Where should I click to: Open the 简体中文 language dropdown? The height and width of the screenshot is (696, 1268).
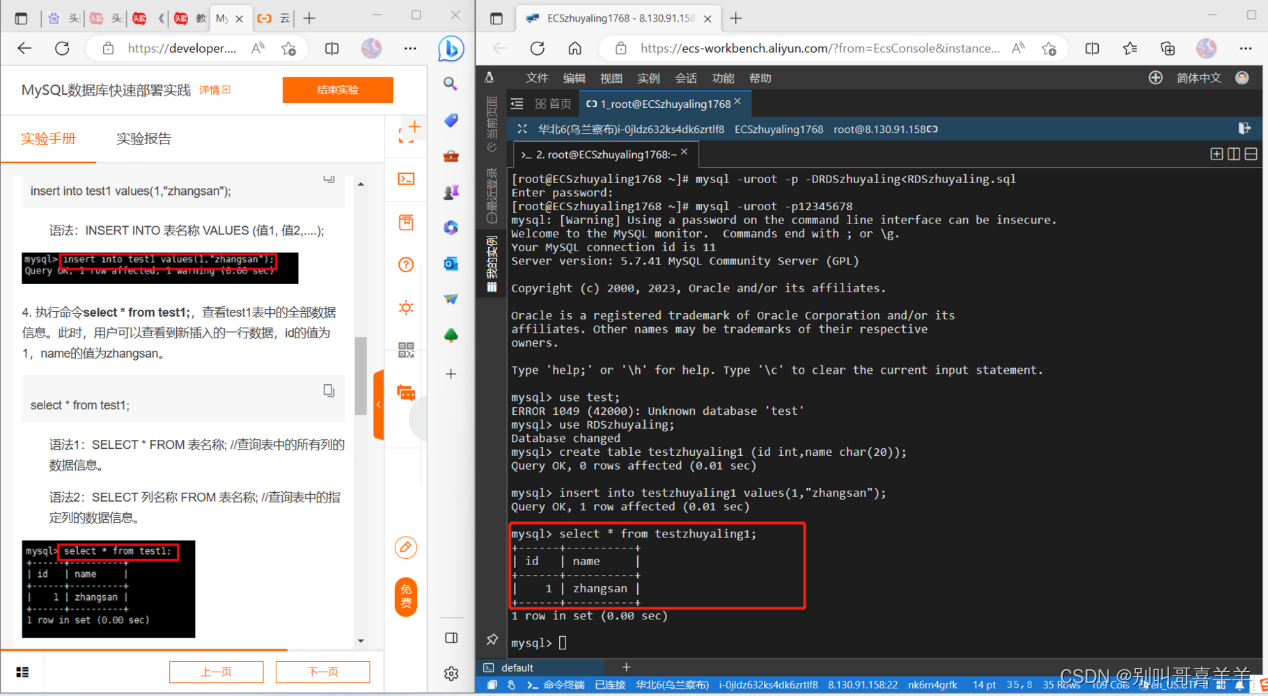1199,78
